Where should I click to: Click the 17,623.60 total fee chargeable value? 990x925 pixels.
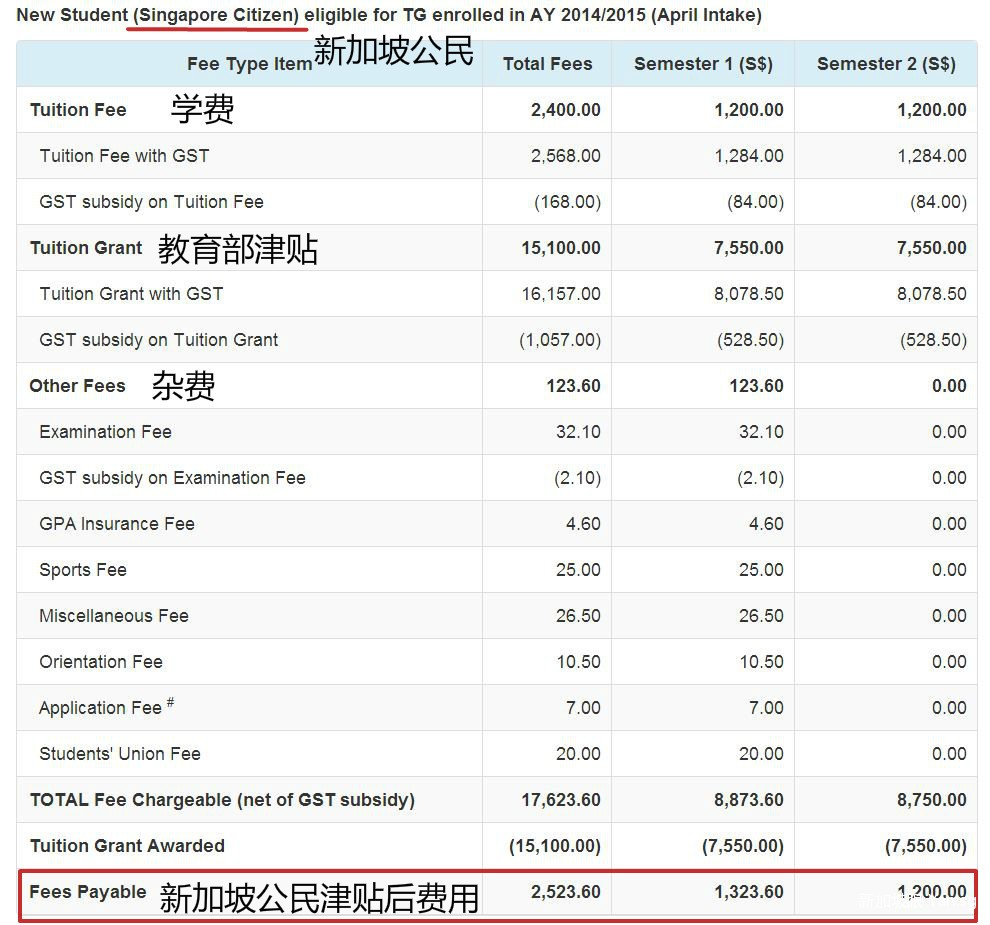pos(560,800)
